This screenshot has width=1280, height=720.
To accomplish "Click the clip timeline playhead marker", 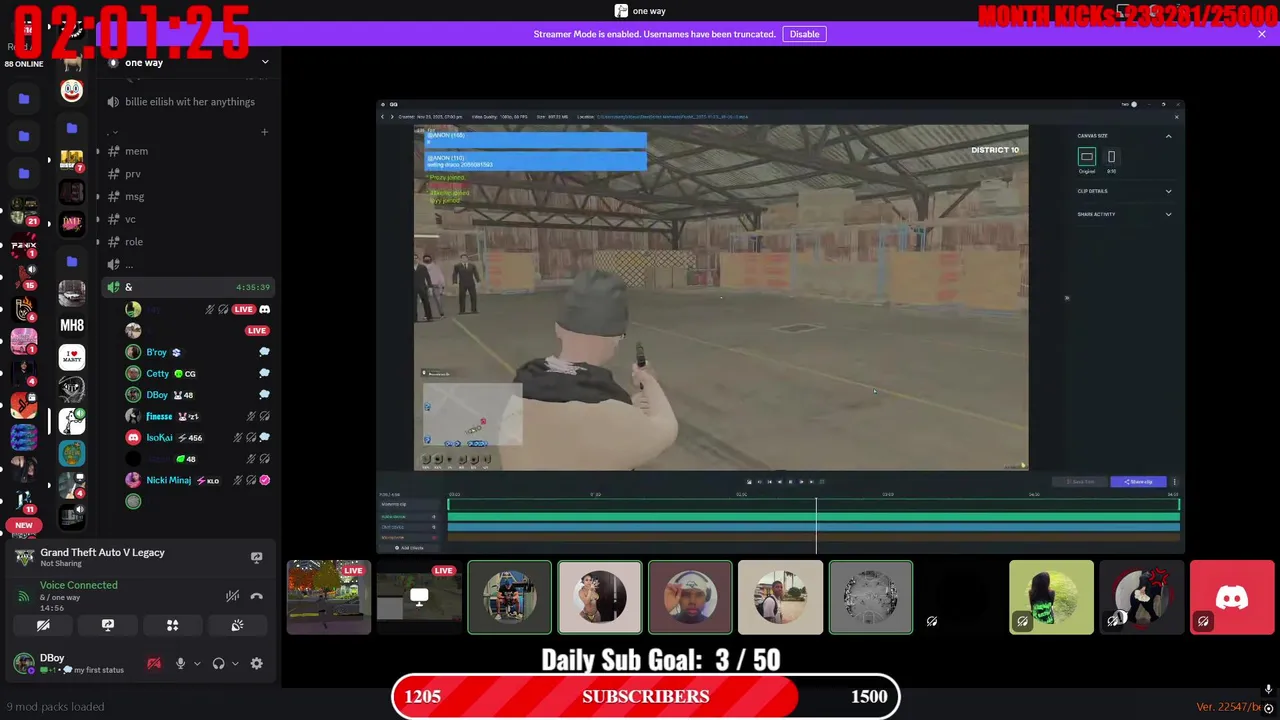I will click(x=816, y=525).
